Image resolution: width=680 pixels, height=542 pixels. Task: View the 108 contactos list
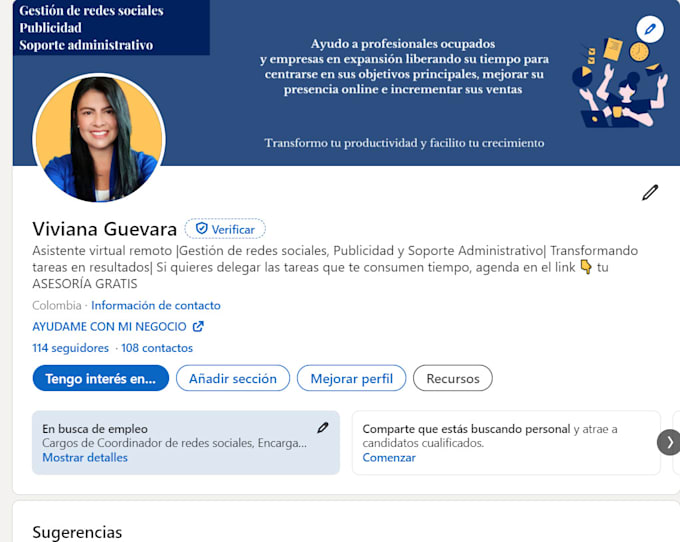point(157,348)
